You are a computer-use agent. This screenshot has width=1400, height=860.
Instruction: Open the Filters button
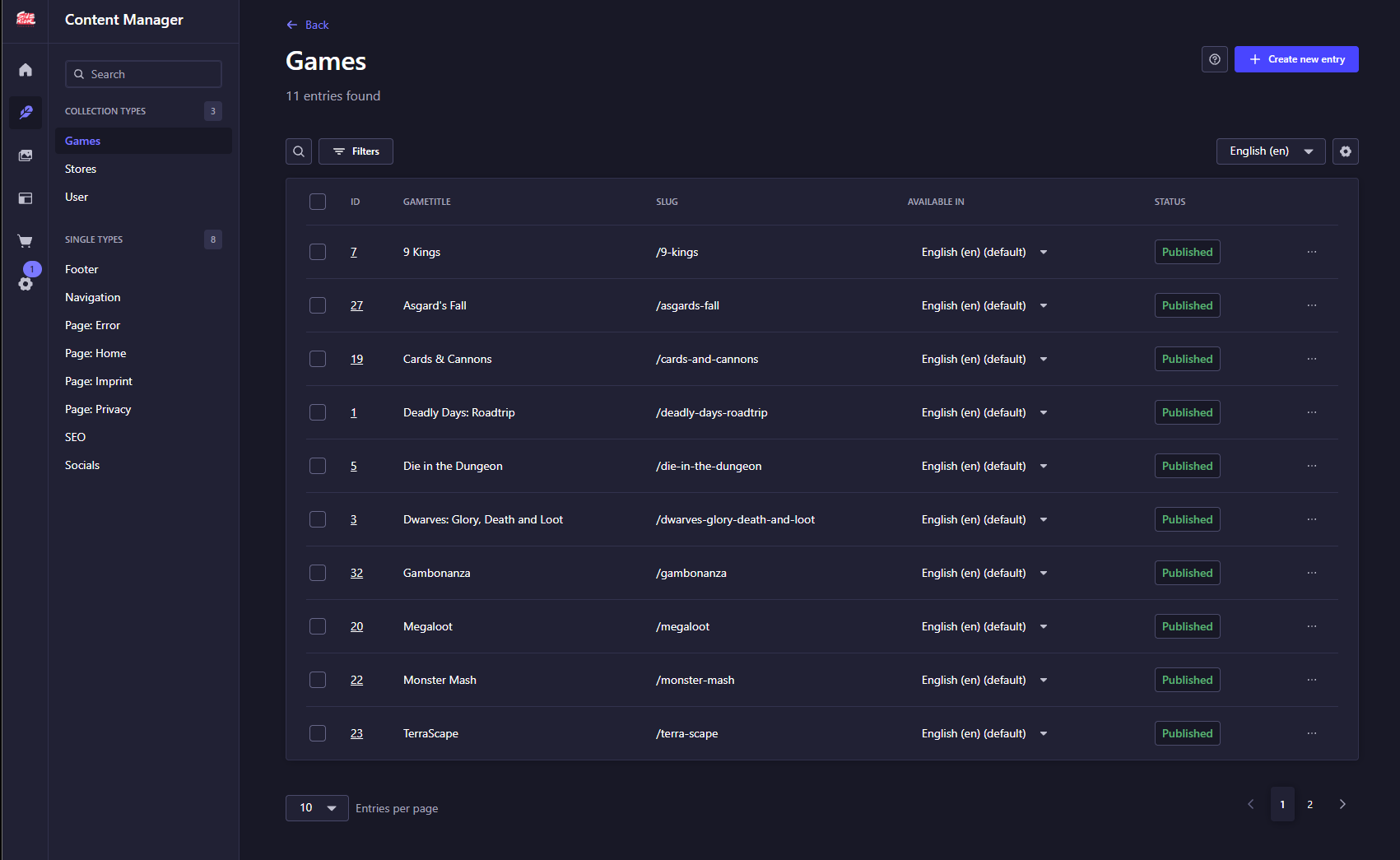tap(356, 151)
